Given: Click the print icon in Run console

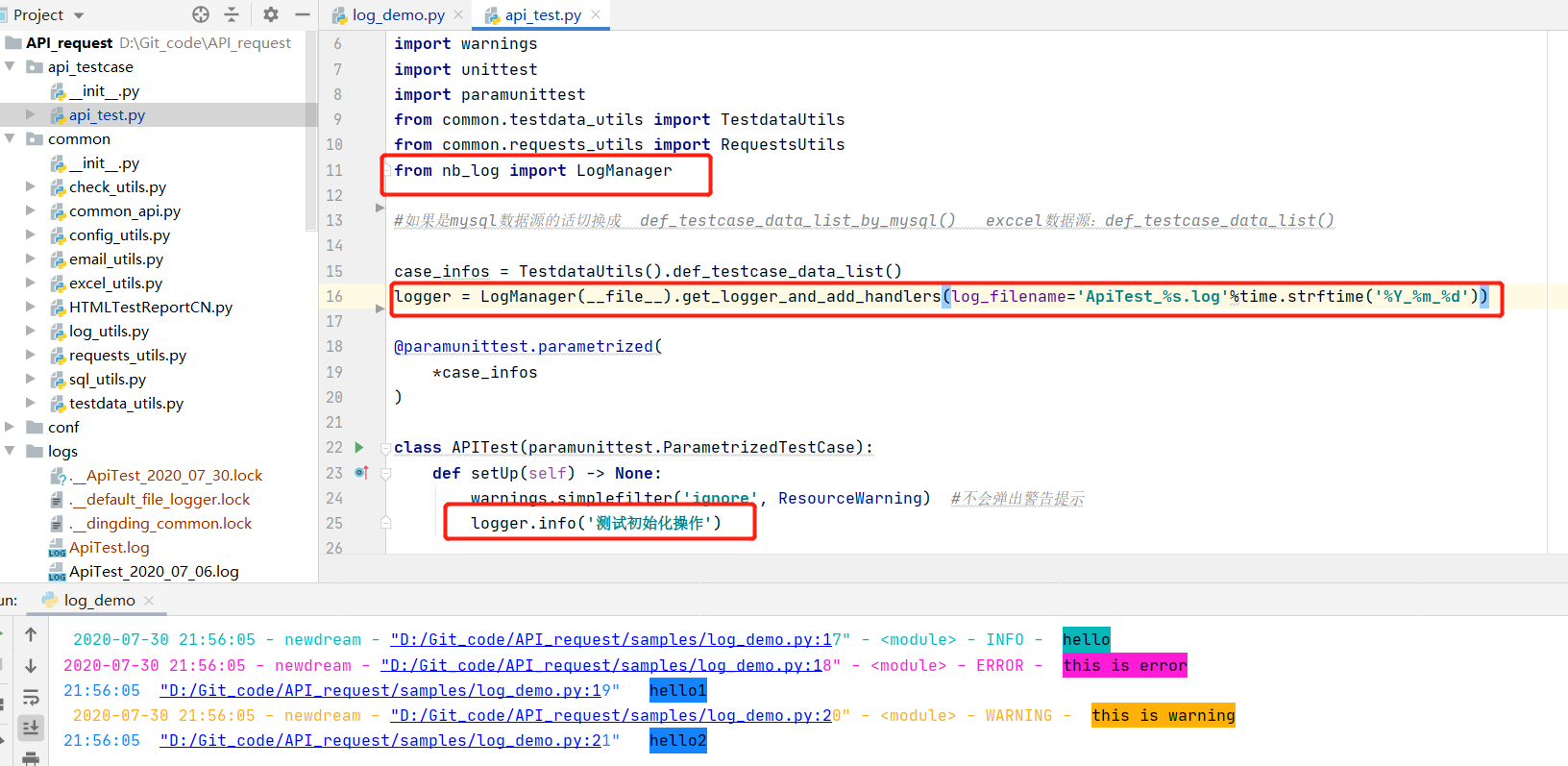Looking at the screenshot, I should 31,757.
